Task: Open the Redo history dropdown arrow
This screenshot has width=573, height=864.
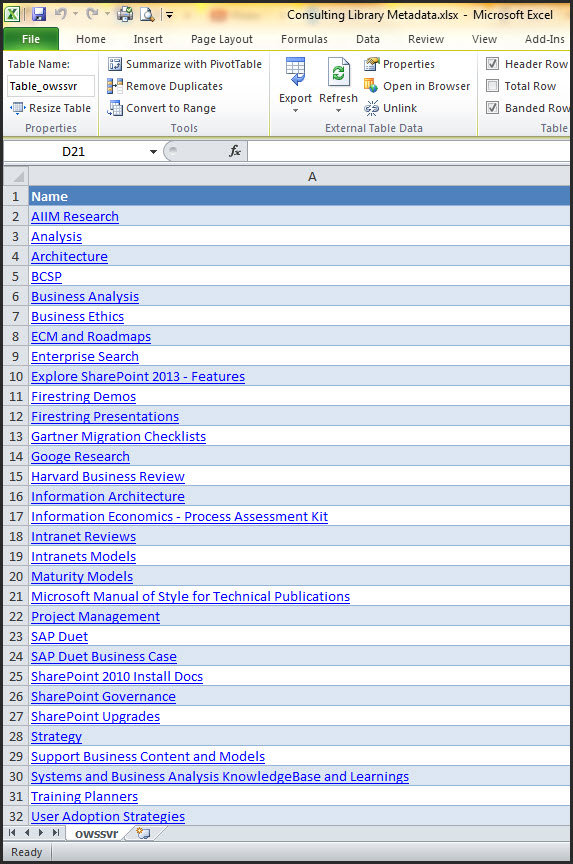Action: click(107, 14)
